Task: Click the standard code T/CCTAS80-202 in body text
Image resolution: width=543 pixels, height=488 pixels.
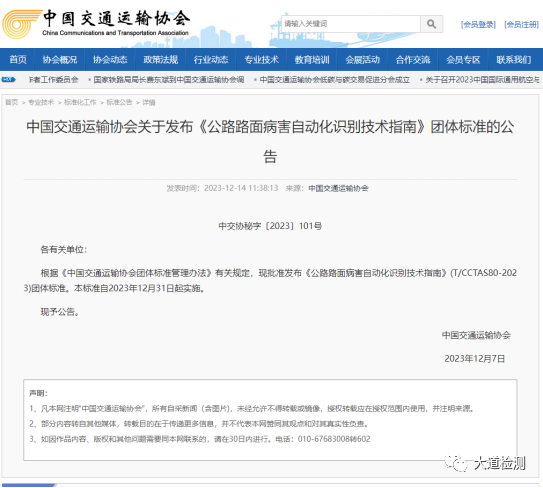Action: pos(484,273)
